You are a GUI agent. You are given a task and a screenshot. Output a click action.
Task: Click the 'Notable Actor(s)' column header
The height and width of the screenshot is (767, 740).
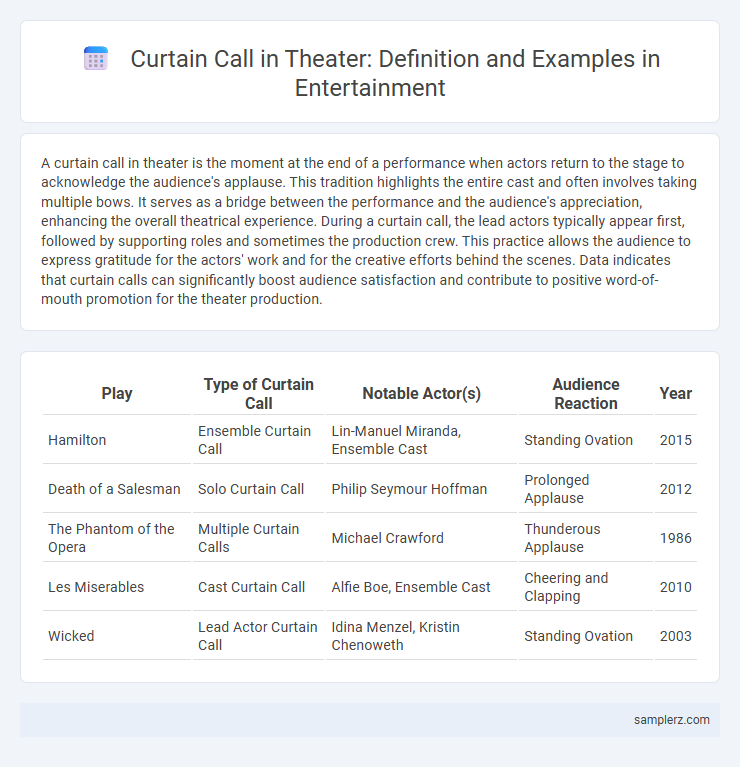422,394
